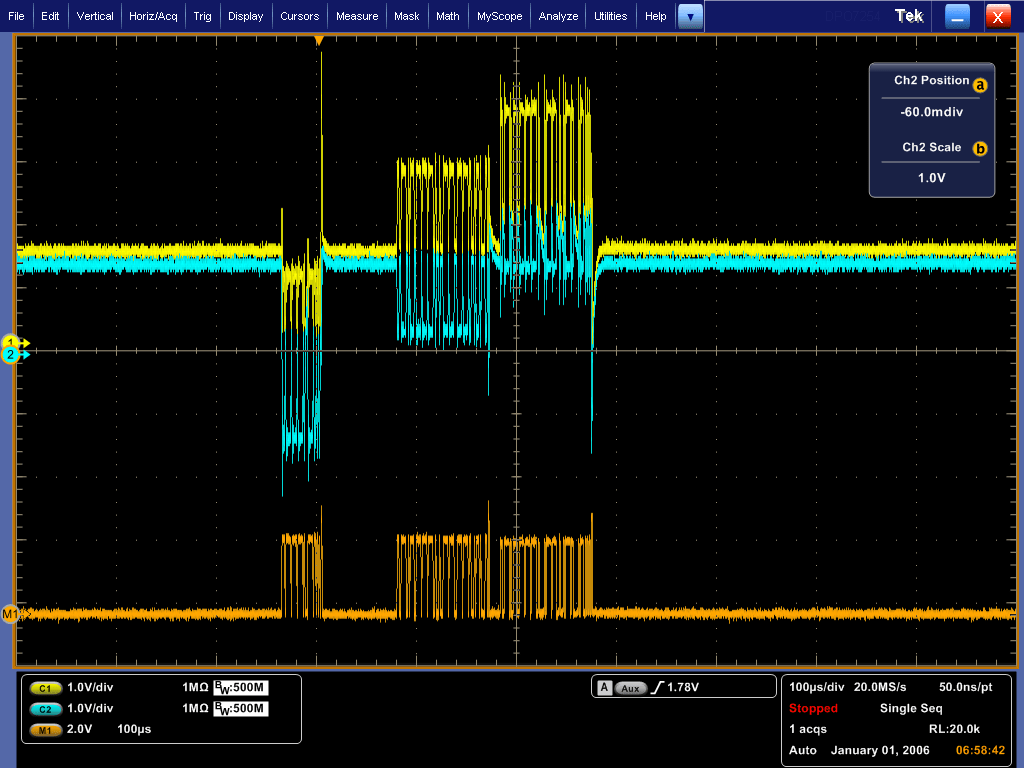Click the cyan C2 channel badge
Screen dimensions: 1024x768
[x=45, y=709]
